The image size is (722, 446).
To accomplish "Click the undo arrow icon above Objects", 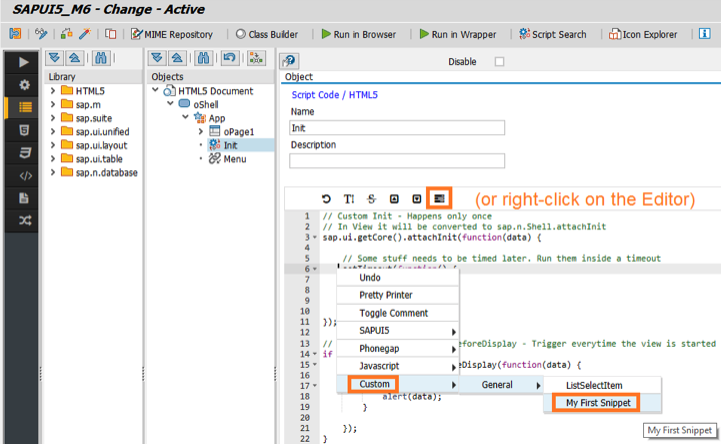I will (x=229, y=58).
